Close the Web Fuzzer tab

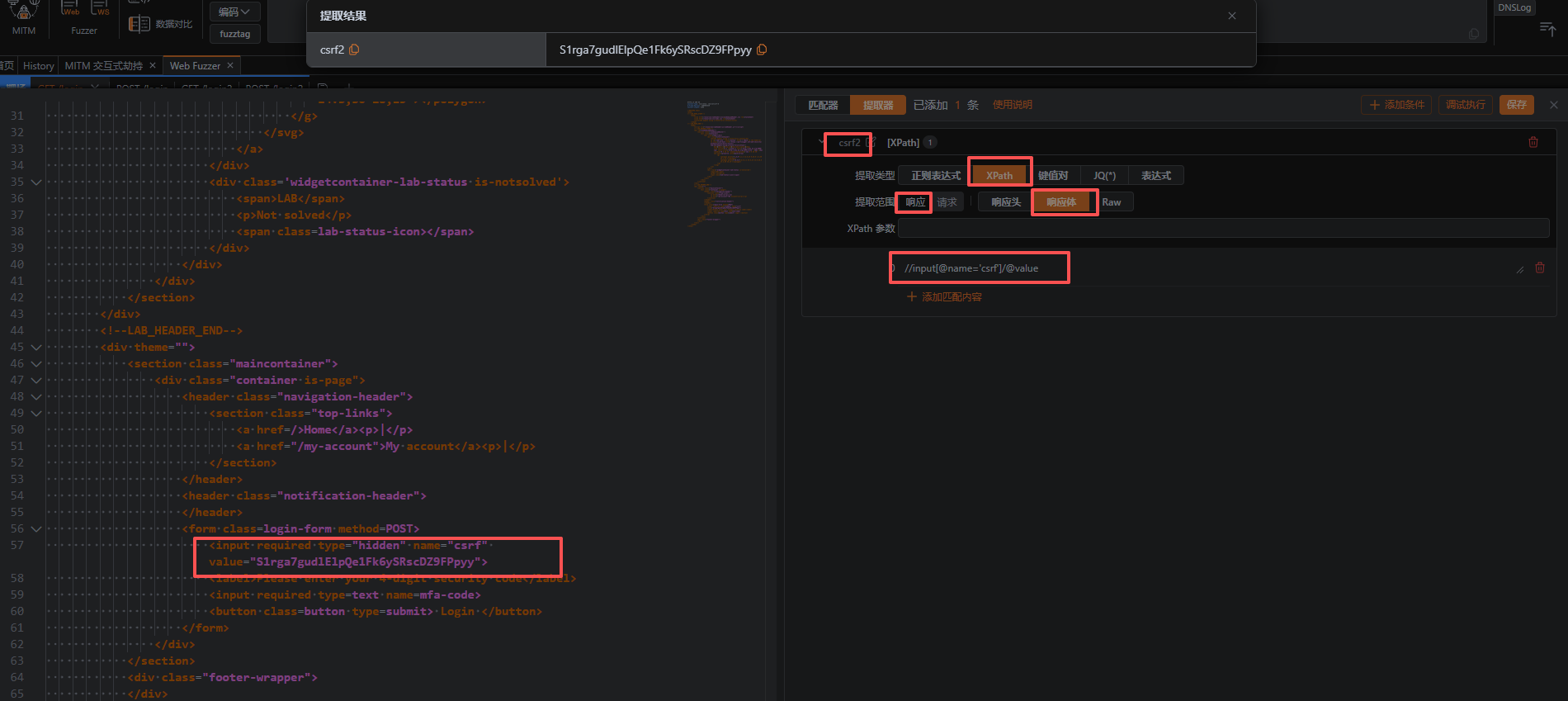[x=230, y=65]
